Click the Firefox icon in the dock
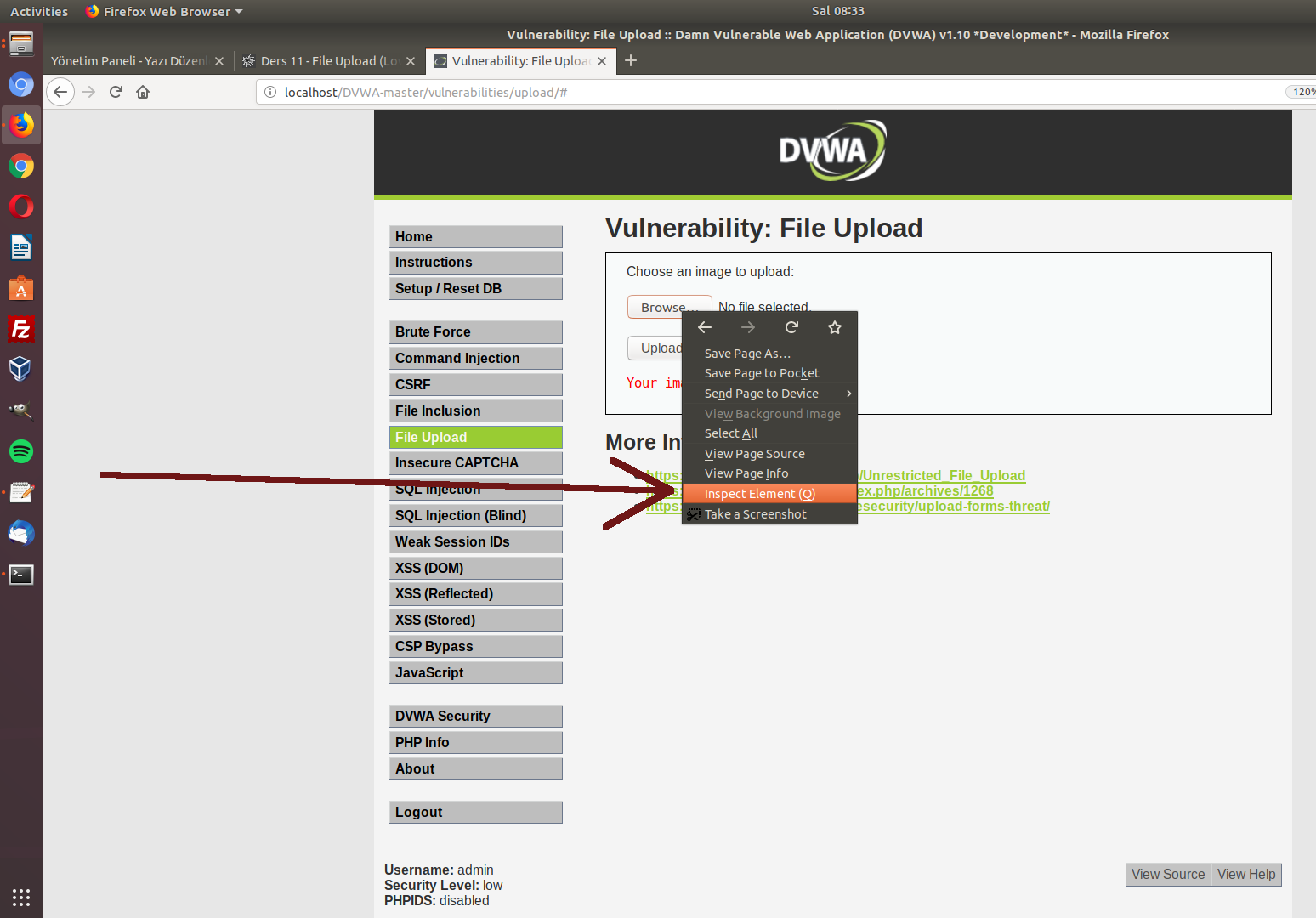 (x=21, y=125)
